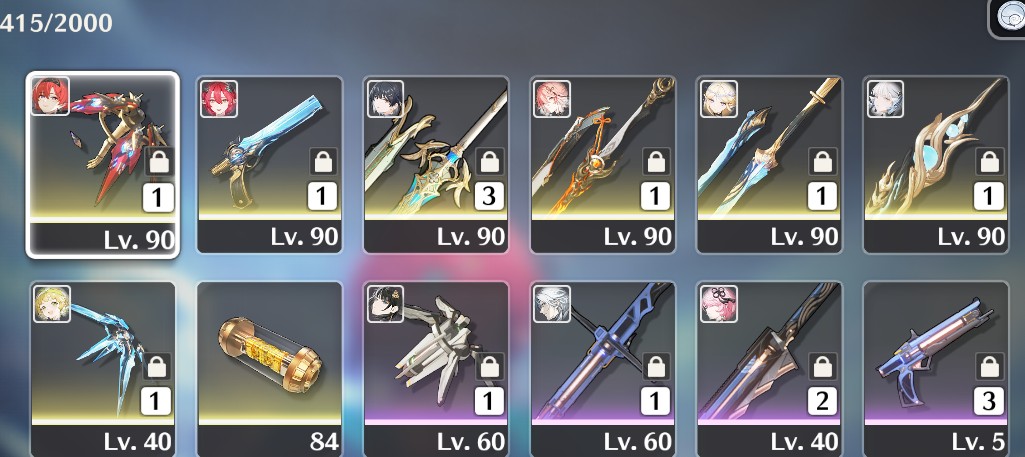Open the gold broadblade card with rank 3

436,165
